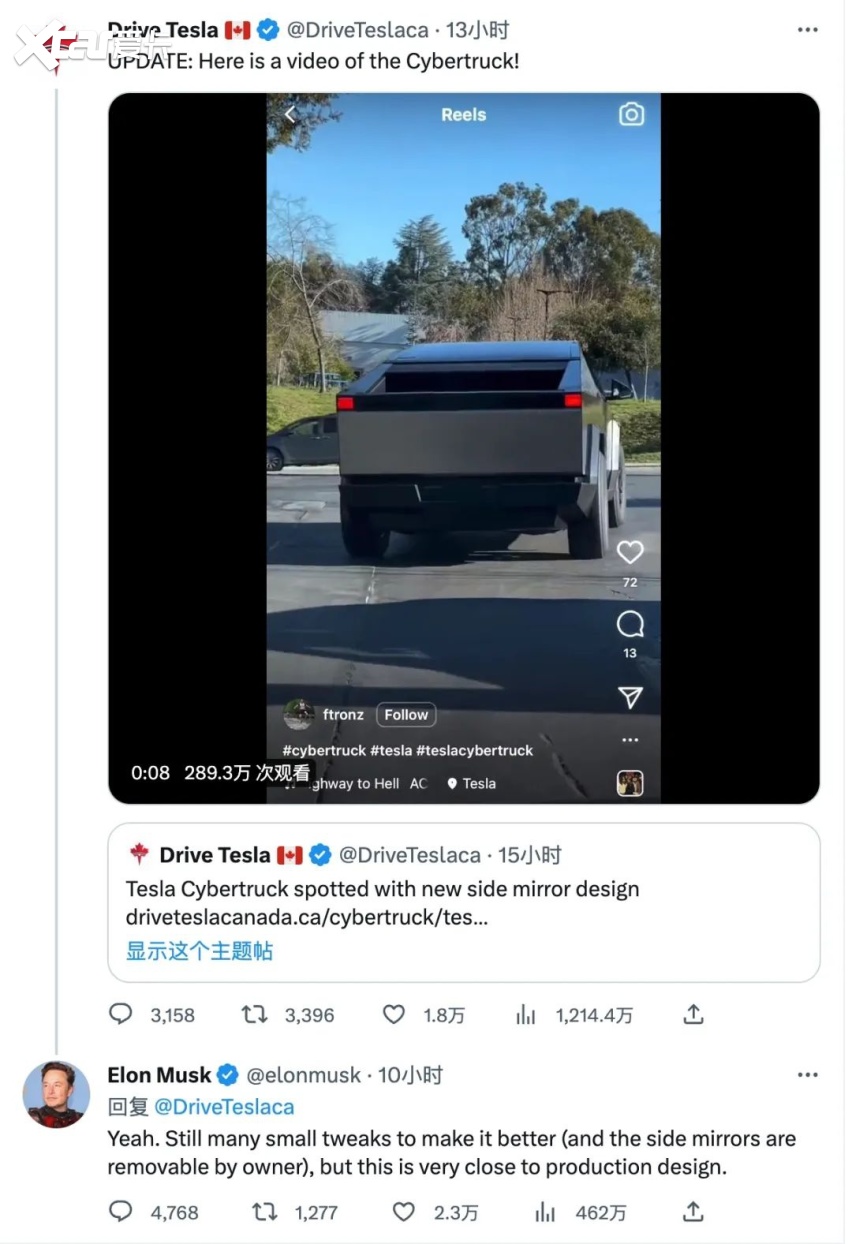This screenshot has height=1244, width=852.
Task: Like the reel with heart icon
Action: (630, 552)
